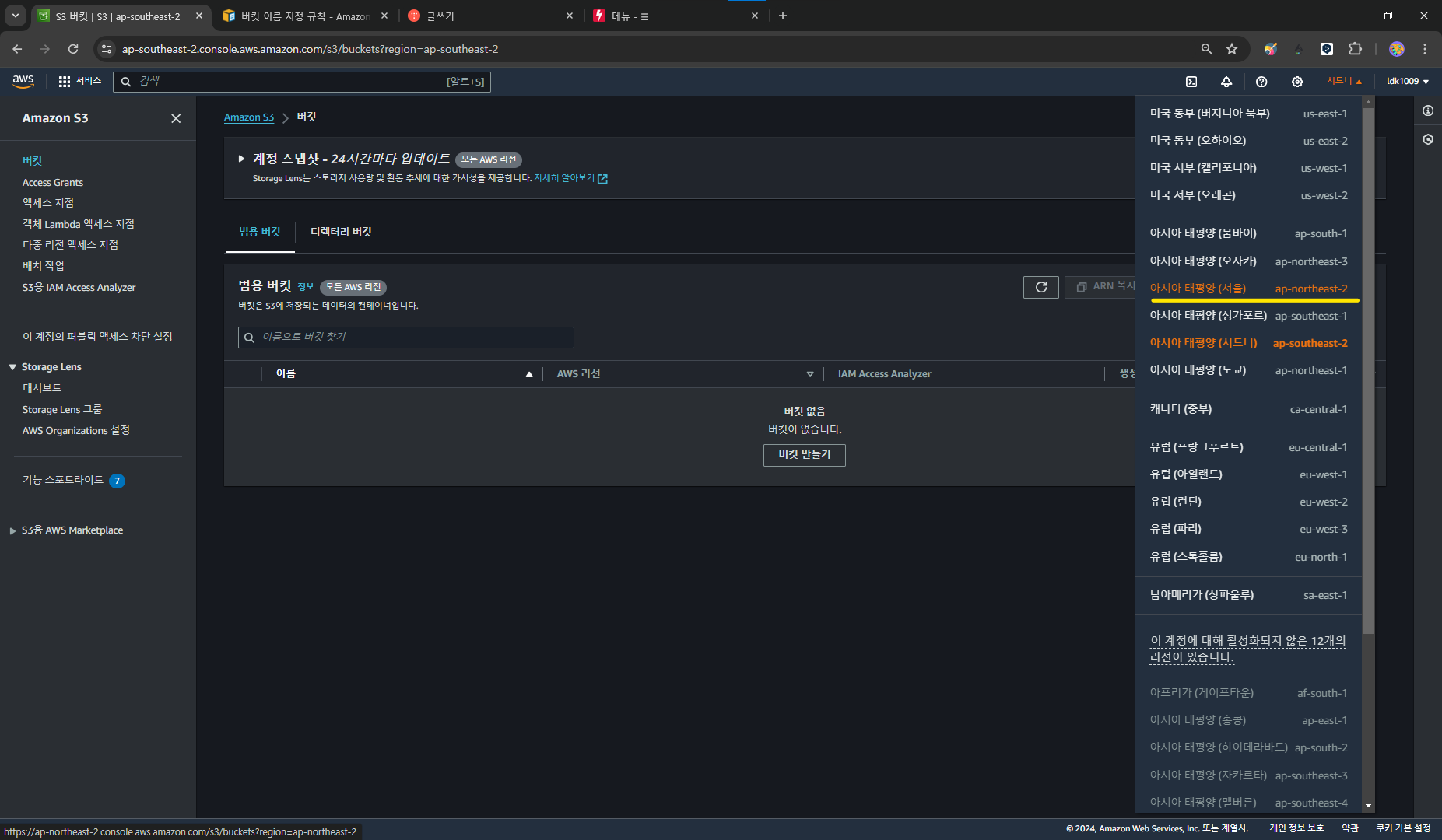Reload the browser page
Screen dimensions: 1442x840
[x=73, y=49]
